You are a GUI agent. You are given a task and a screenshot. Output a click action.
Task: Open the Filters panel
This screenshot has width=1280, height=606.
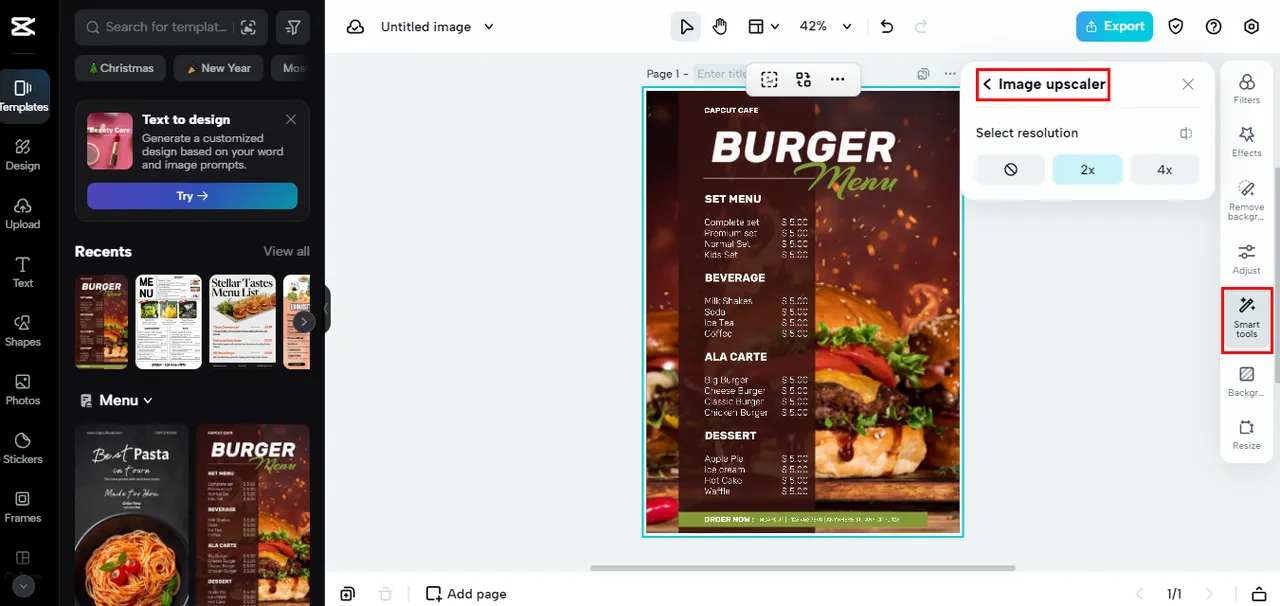[x=1246, y=88]
